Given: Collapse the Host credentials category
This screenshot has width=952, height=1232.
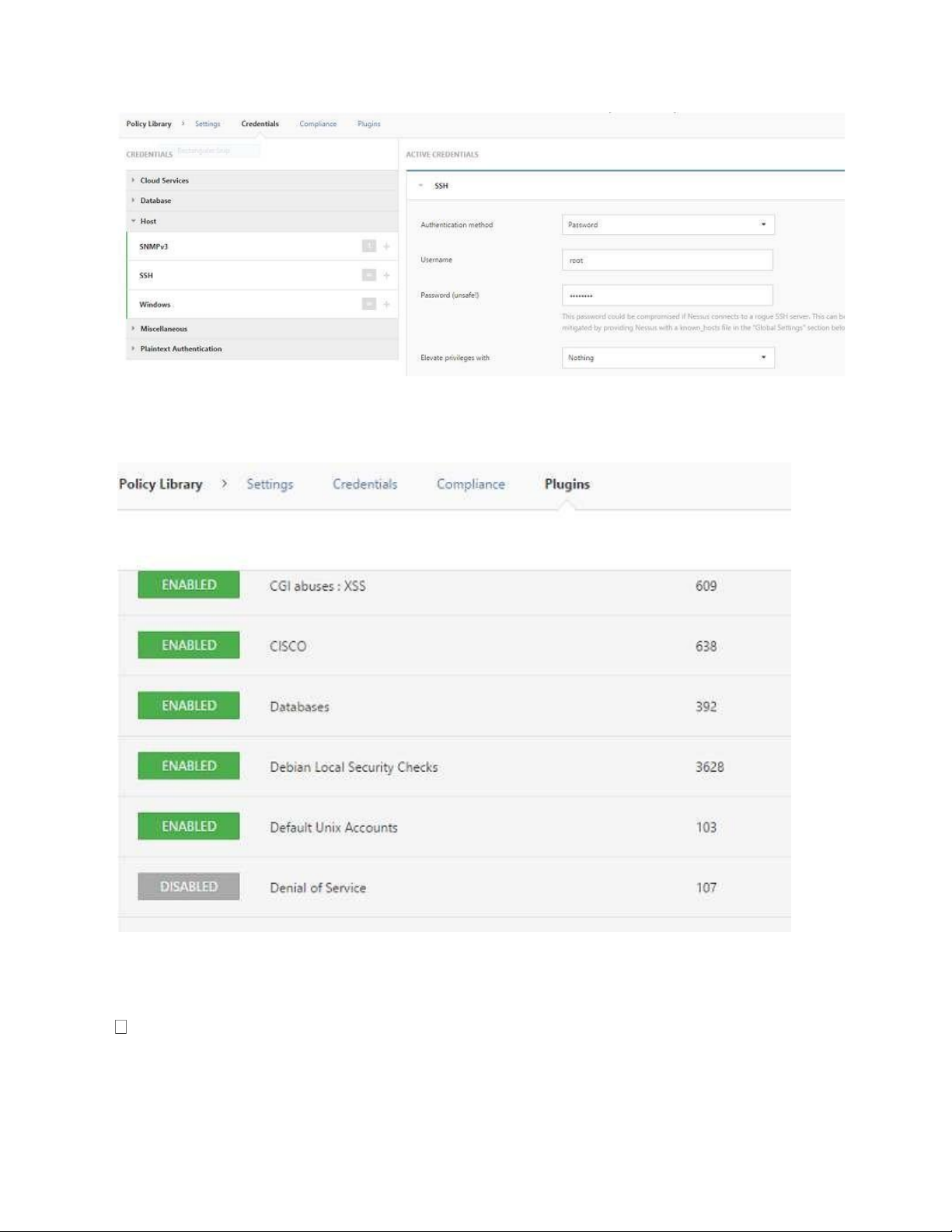Looking at the screenshot, I should click(x=262, y=222).
